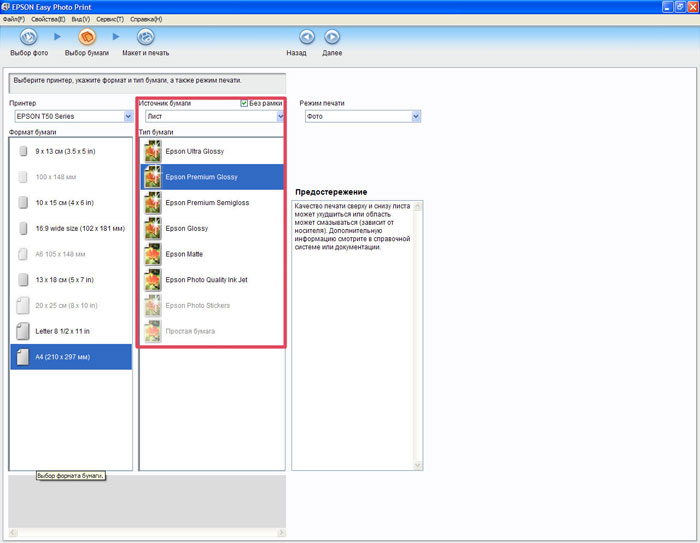700x543 pixels.
Task: Select the text Epson Premium Semigloss
Action: pyautogui.click(x=207, y=203)
